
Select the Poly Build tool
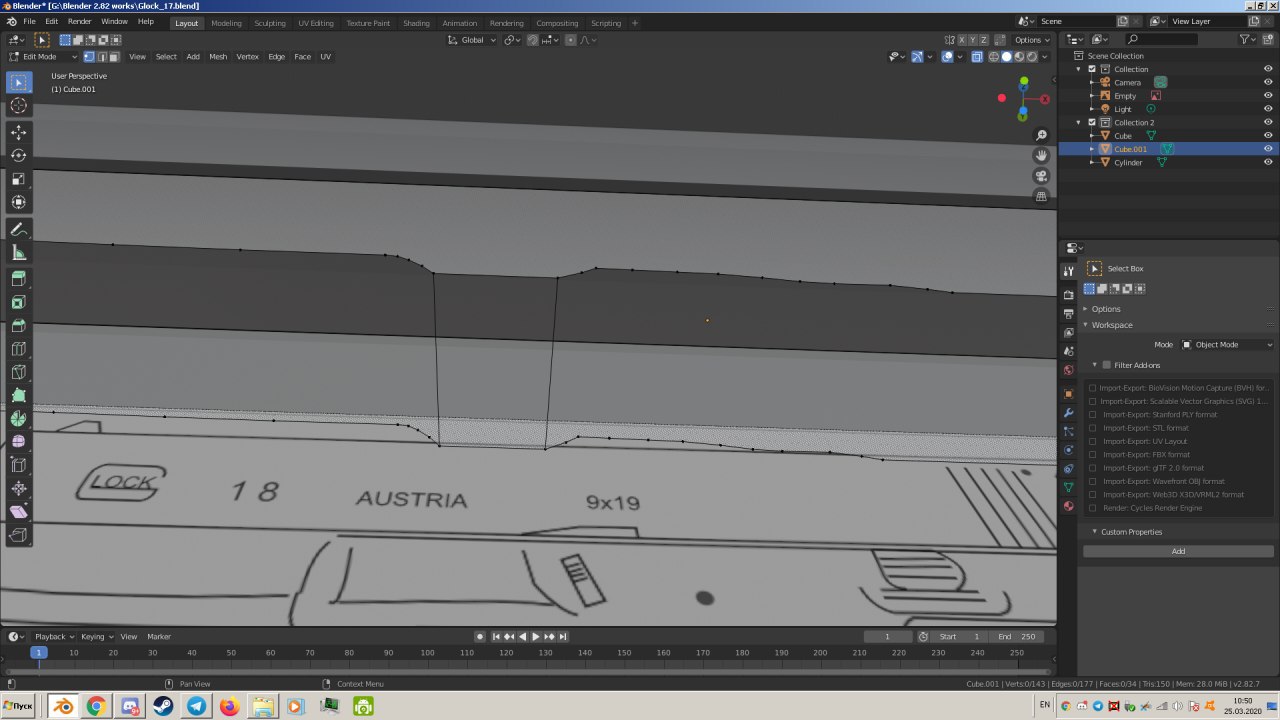coord(18,395)
